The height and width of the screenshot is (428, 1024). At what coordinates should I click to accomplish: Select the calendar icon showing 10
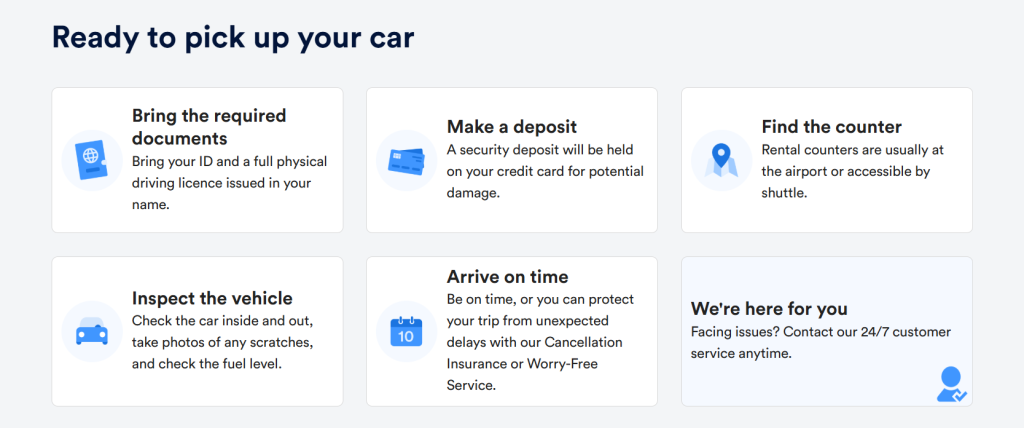407,331
